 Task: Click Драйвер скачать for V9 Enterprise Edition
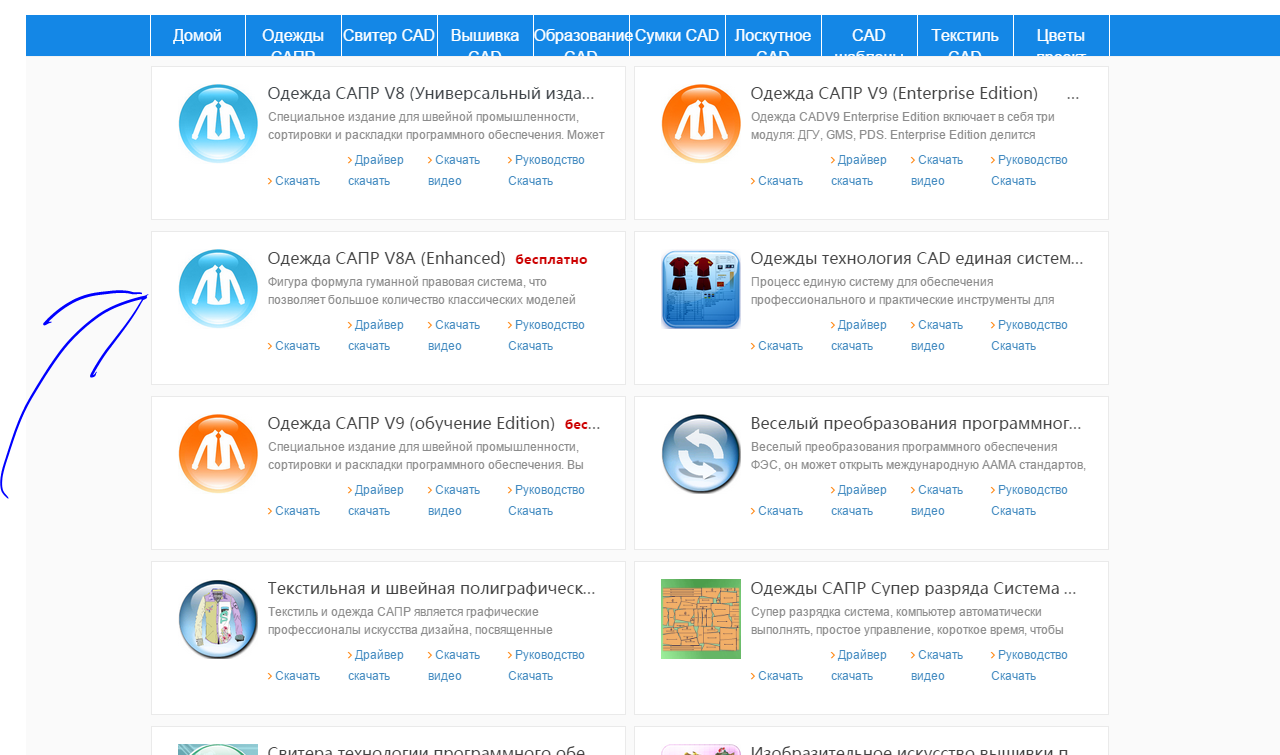859,170
